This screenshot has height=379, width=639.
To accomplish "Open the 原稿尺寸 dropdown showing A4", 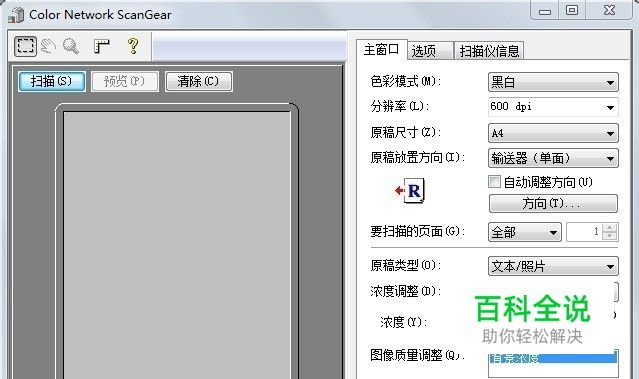I will pyautogui.click(x=553, y=133).
